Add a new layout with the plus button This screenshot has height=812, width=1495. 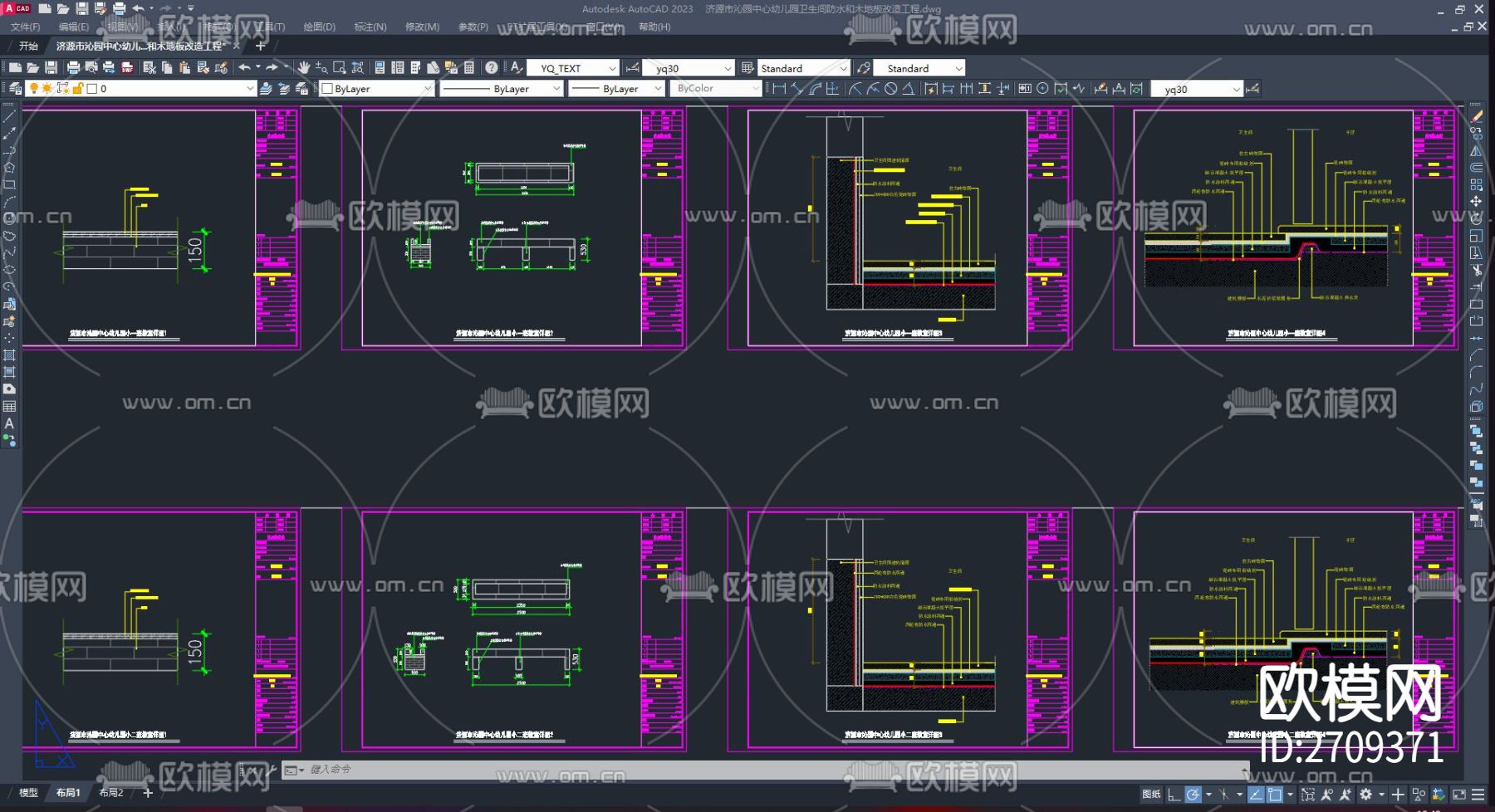(x=148, y=793)
